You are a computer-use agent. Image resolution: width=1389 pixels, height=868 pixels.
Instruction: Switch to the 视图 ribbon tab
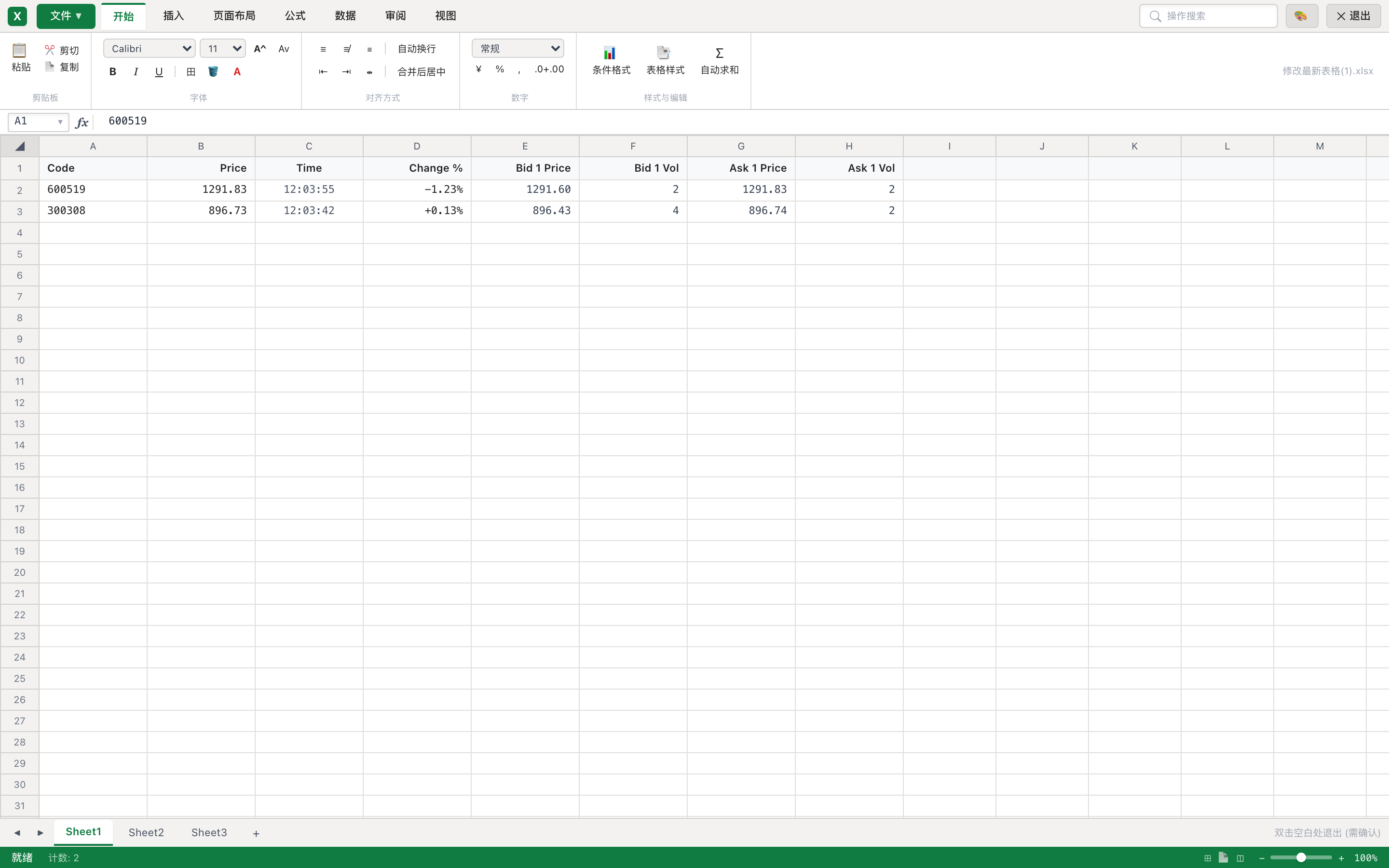(446, 16)
